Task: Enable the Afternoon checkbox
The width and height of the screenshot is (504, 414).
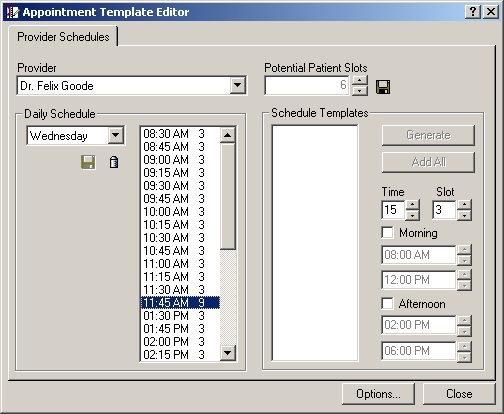Action: 387,304
